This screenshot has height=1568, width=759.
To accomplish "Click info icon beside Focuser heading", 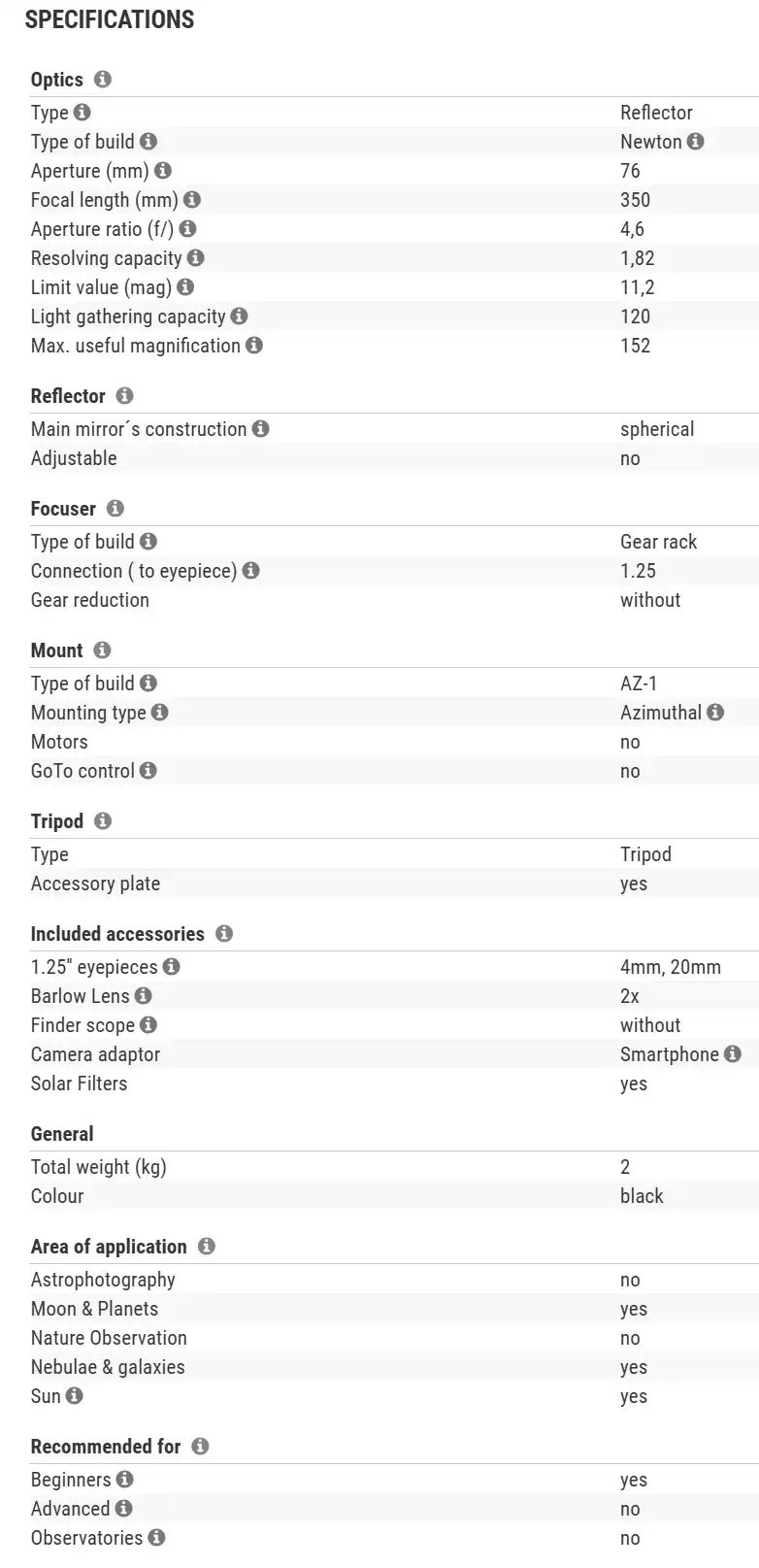I will point(115,509).
